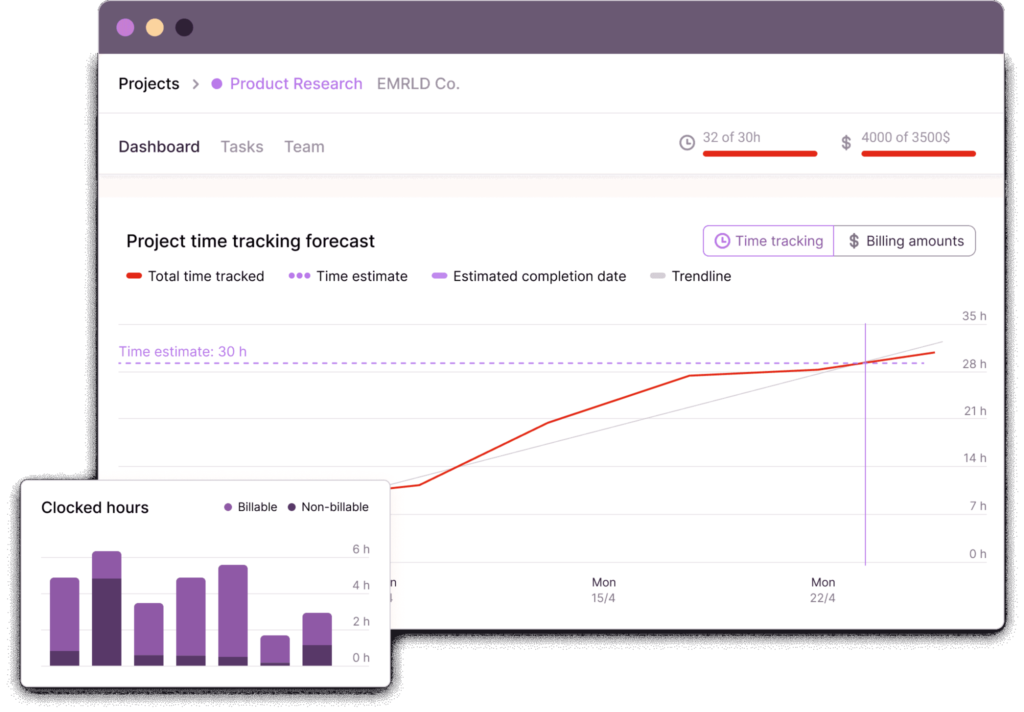Click the Non-billable legend dot
The height and width of the screenshot is (712, 1024).
[292, 508]
